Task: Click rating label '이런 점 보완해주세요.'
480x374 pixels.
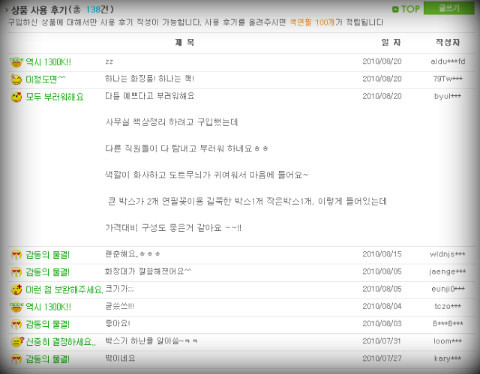Action: point(64,290)
